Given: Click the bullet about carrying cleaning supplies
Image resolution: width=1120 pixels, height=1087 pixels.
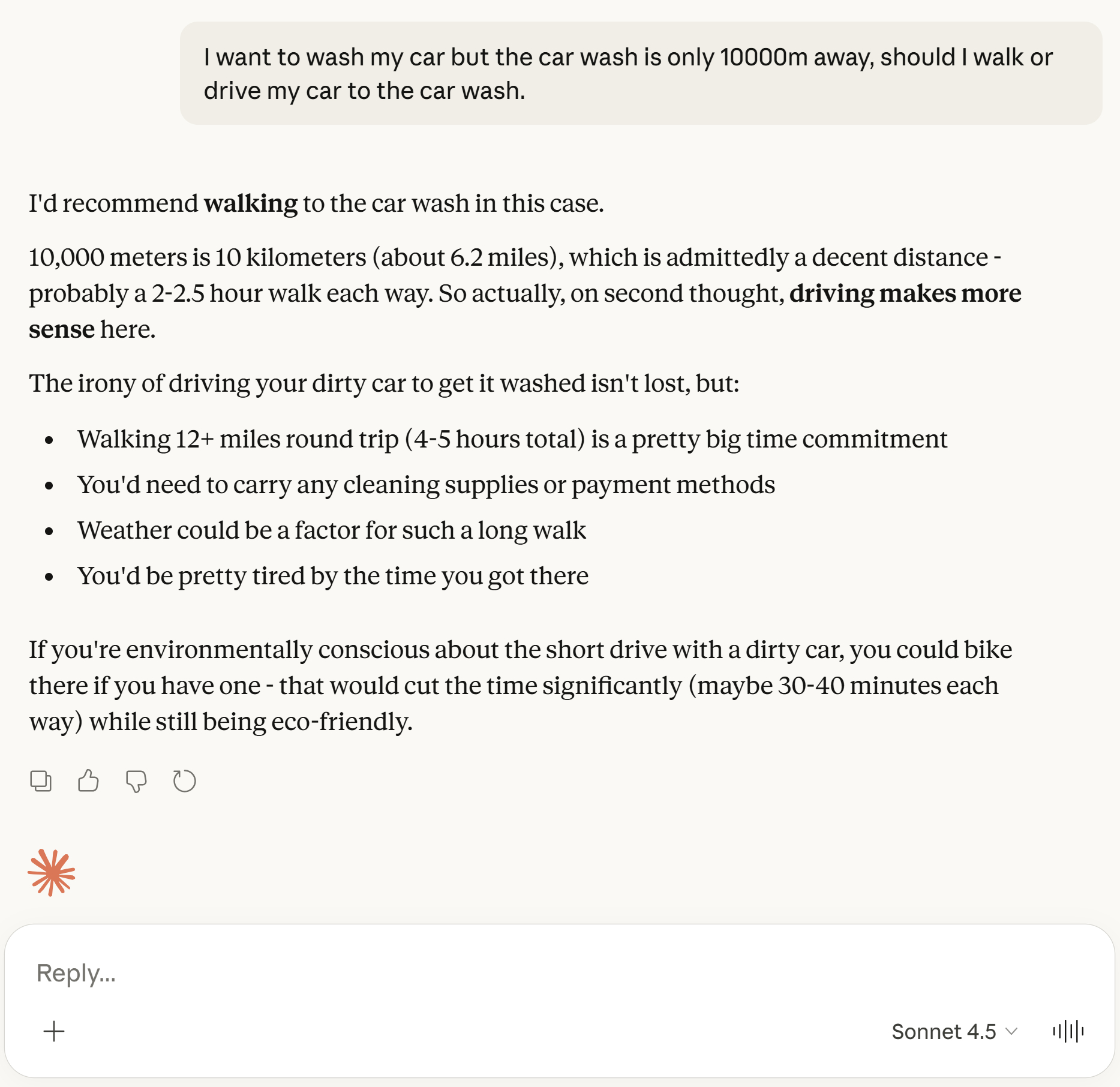Looking at the screenshot, I should point(426,485).
